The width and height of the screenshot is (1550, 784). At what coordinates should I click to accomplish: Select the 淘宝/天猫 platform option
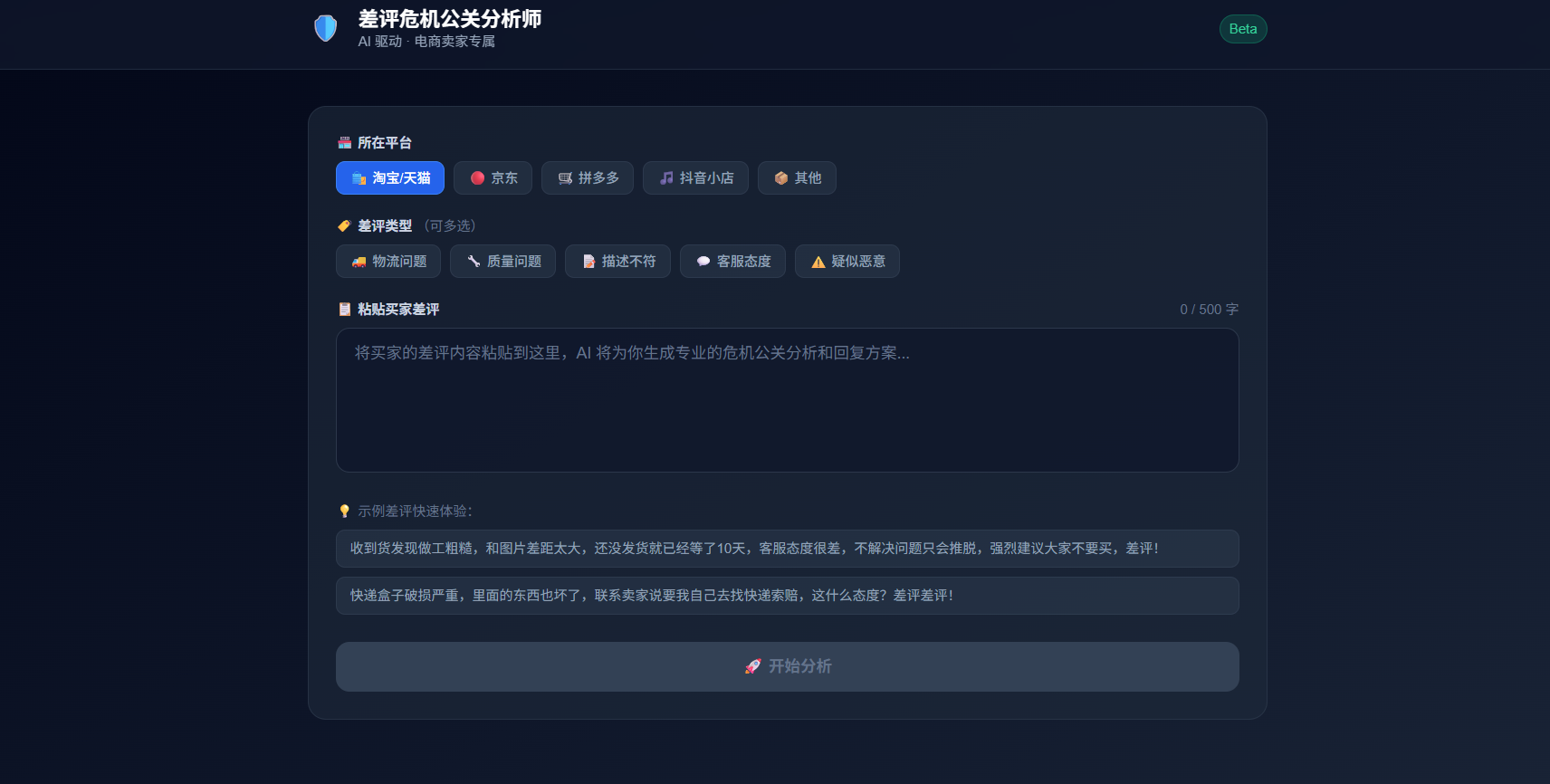(x=390, y=178)
